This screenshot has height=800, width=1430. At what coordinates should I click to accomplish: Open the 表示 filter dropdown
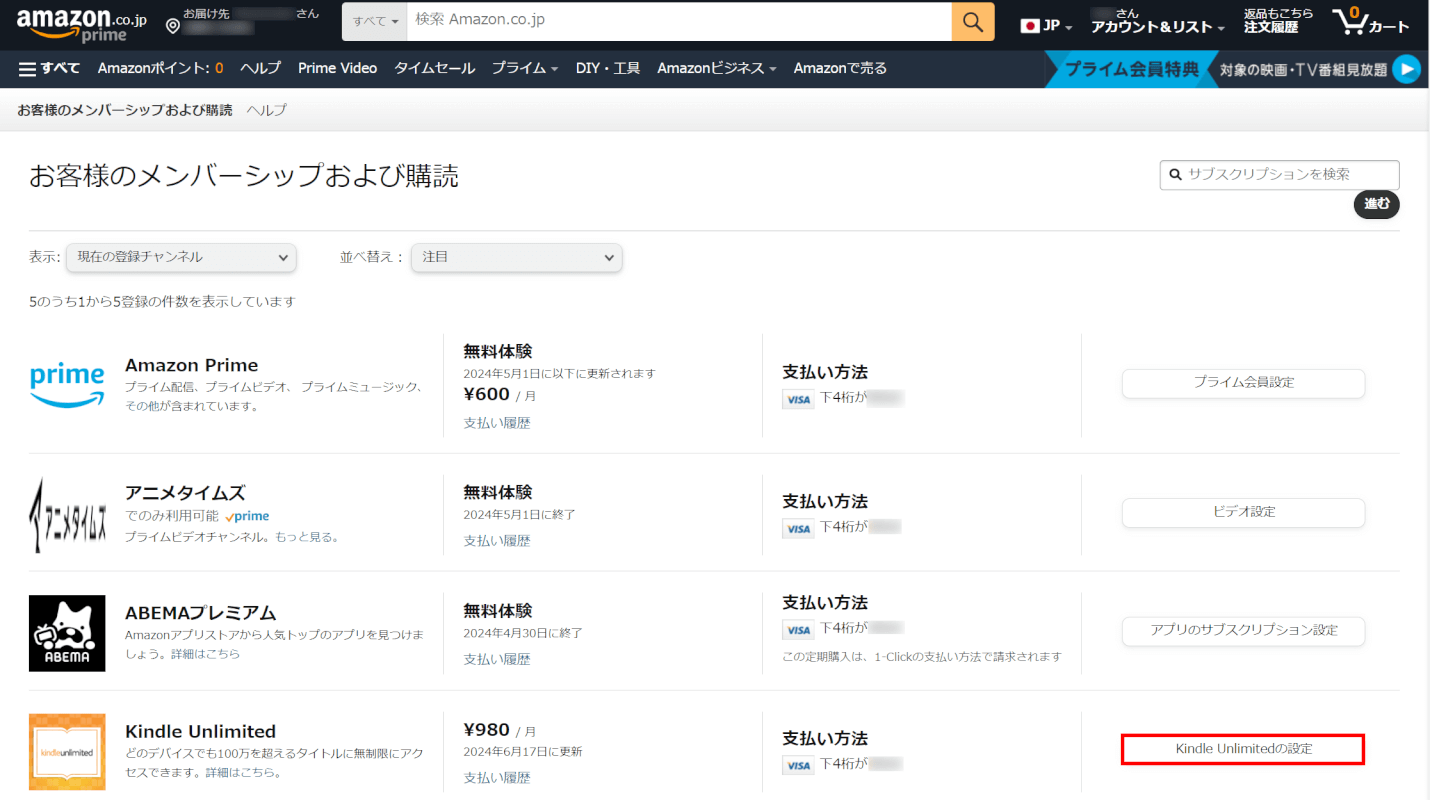click(181, 257)
